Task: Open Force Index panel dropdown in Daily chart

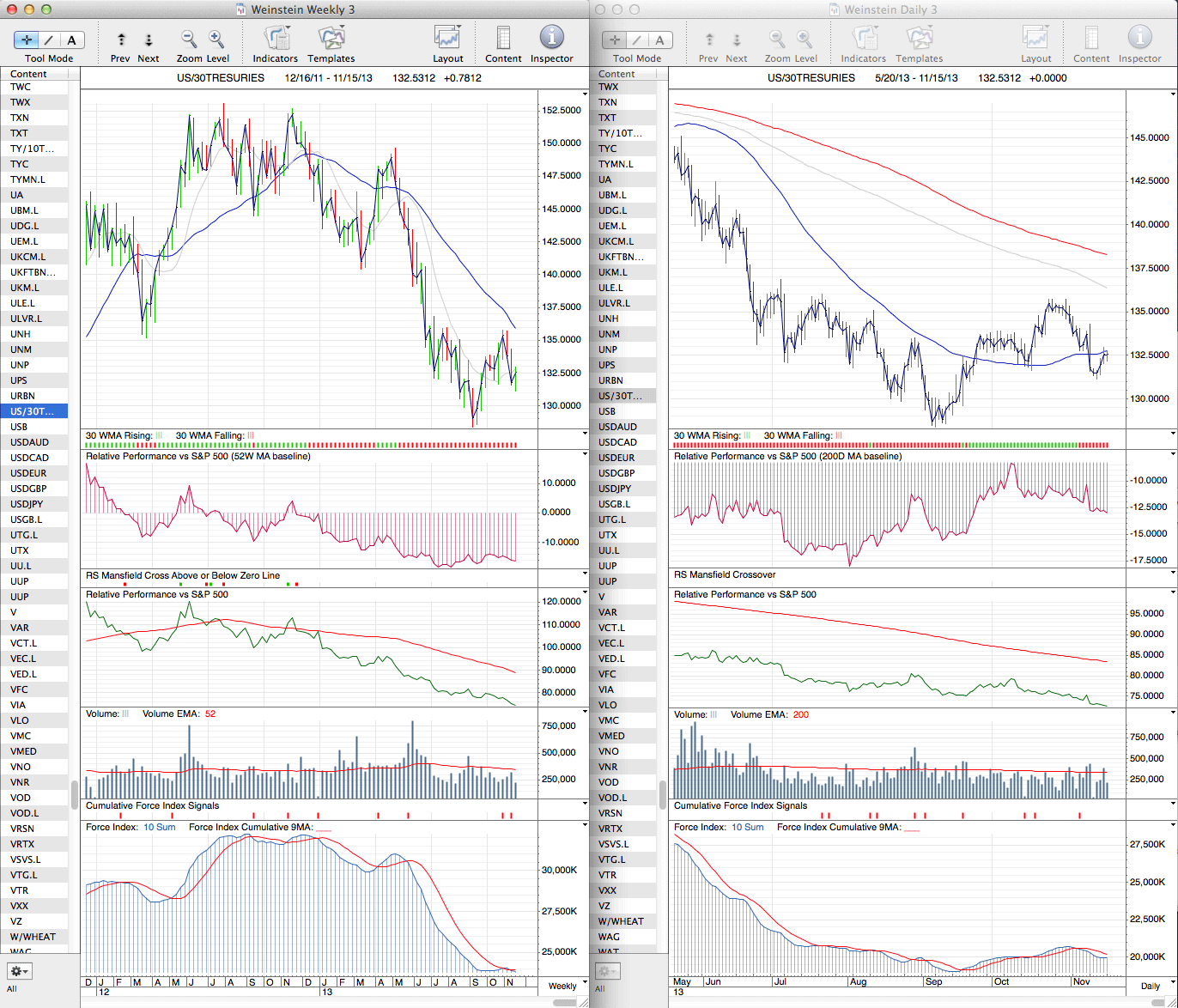Action: click(x=1173, y=825)
